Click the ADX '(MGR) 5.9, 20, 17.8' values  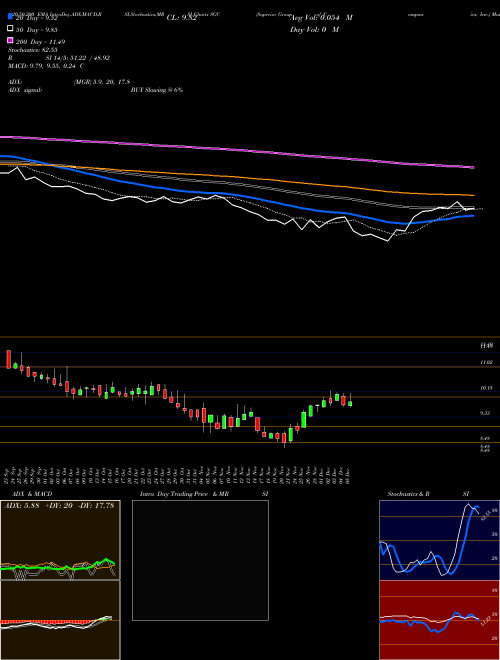point(101,82)
